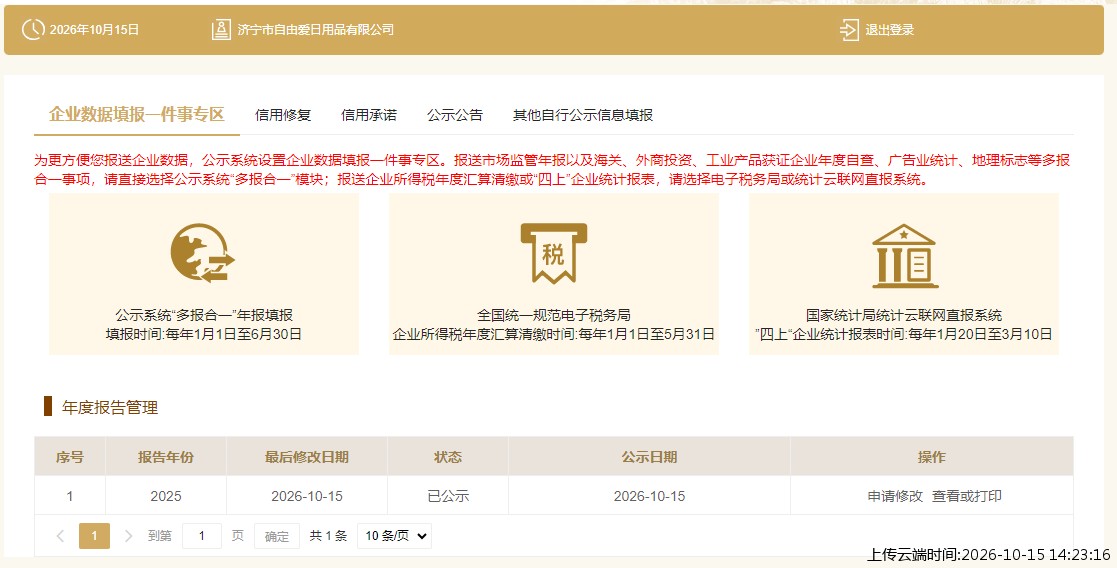Click the 已公示 status cell
The height and width of the screenshot is (568, 1117).
click(448, 496)
